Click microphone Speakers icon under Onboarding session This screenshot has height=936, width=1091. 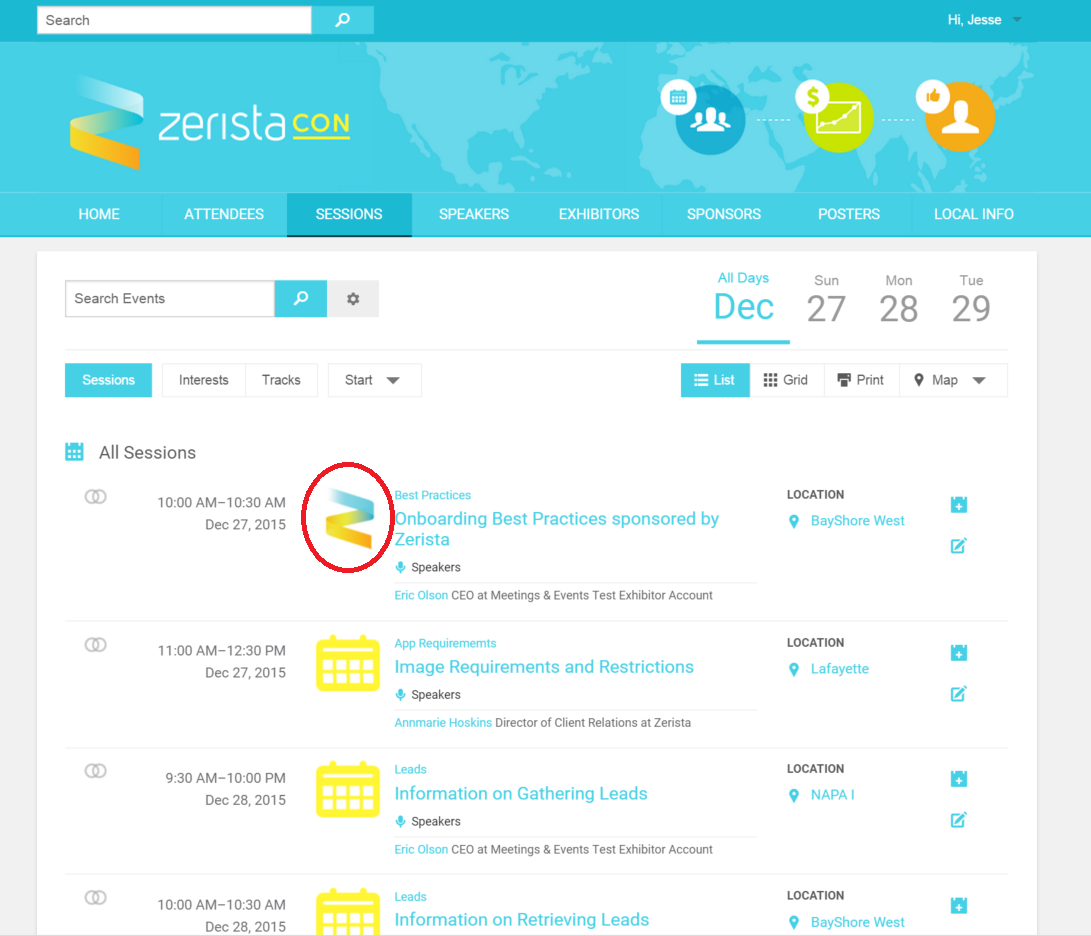coord(400,567)
